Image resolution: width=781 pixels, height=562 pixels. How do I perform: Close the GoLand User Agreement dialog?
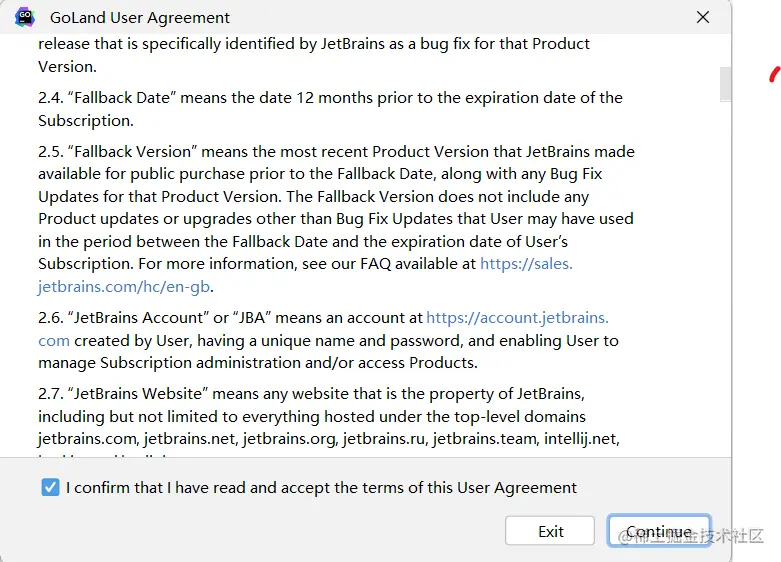click(x=703, y=17)
